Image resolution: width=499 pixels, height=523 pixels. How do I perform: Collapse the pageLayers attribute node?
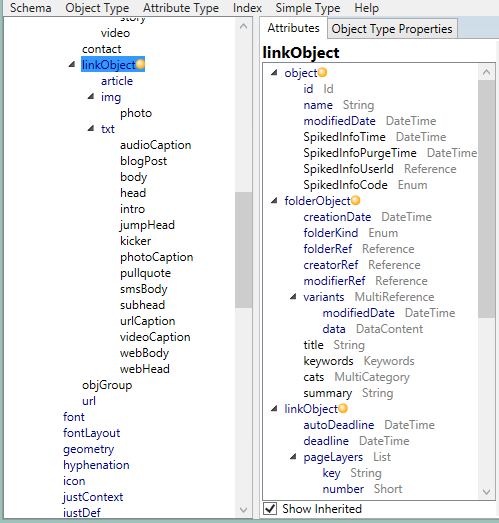pos(293,457)
